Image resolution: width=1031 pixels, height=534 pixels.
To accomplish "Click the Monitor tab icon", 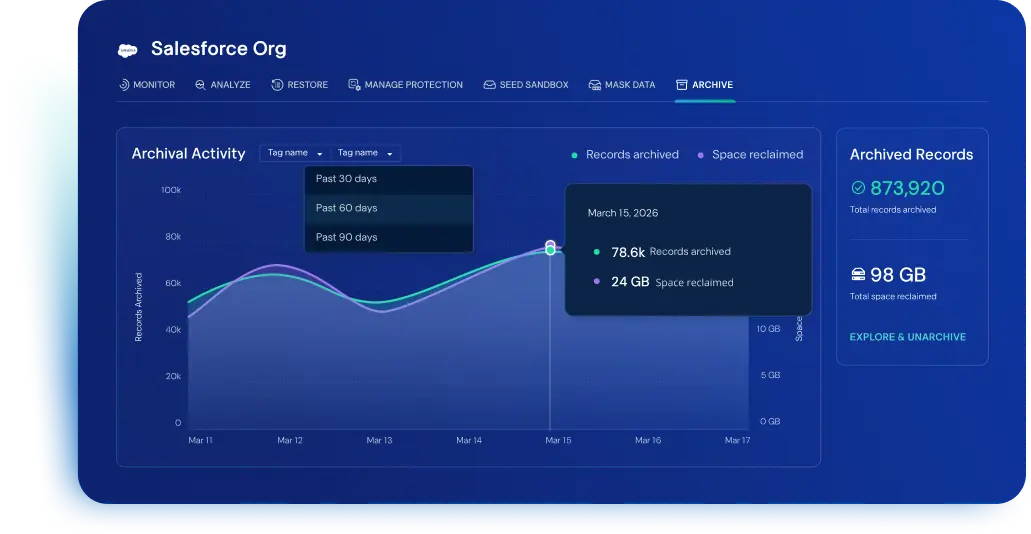I will click(x=124, y=85).
